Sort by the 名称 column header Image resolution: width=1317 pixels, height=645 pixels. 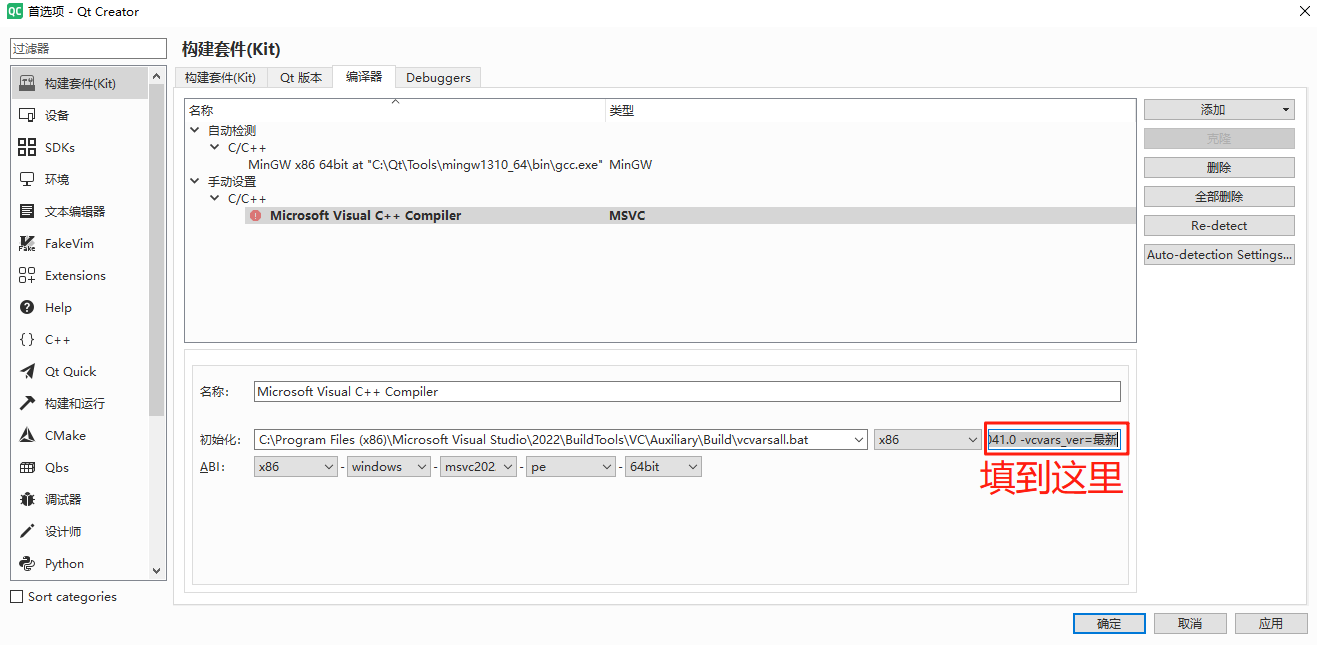point(395,110)
